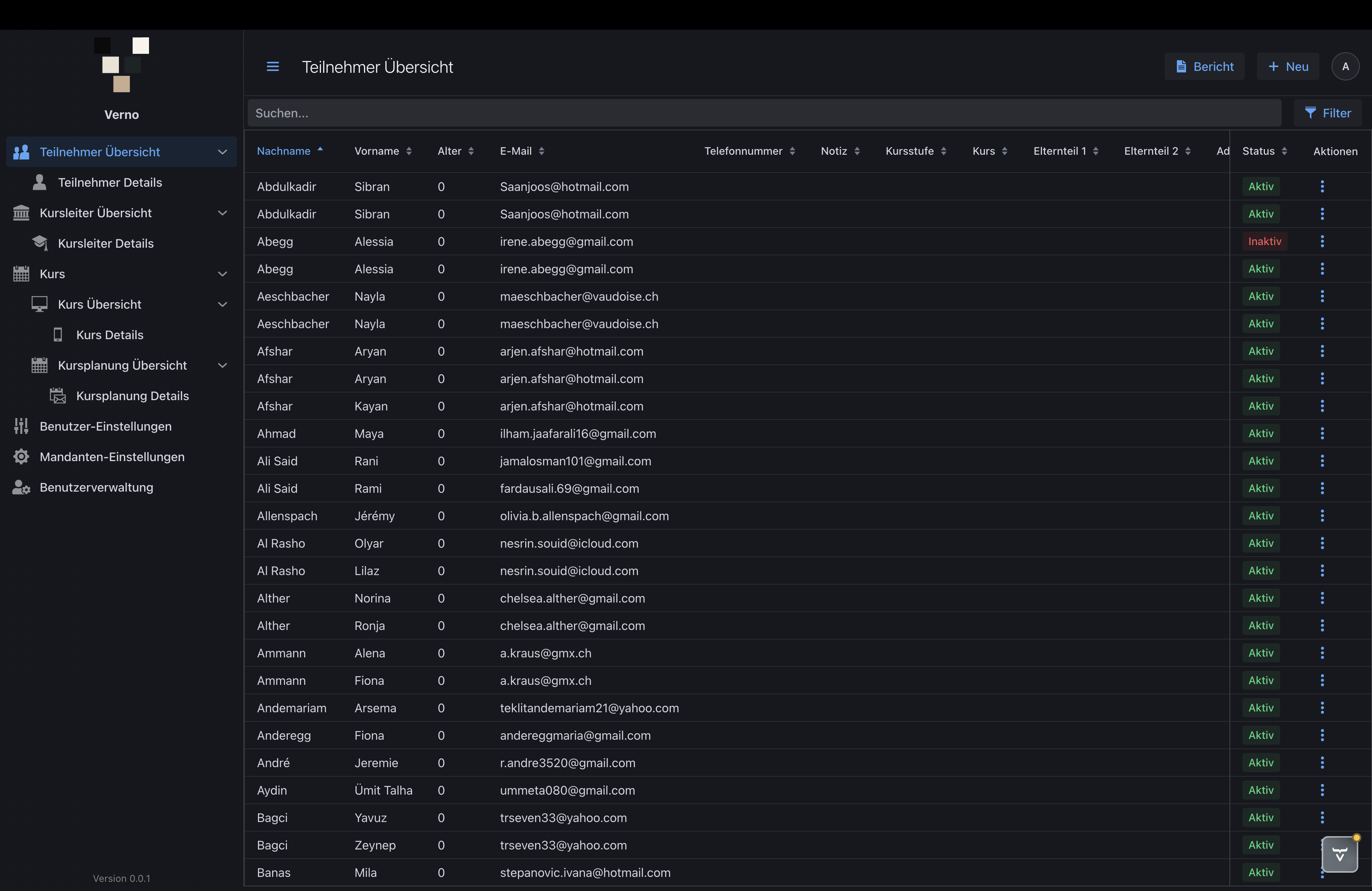Open actions menu for inactive Abegg Alessia

(x=1322, y=242)
